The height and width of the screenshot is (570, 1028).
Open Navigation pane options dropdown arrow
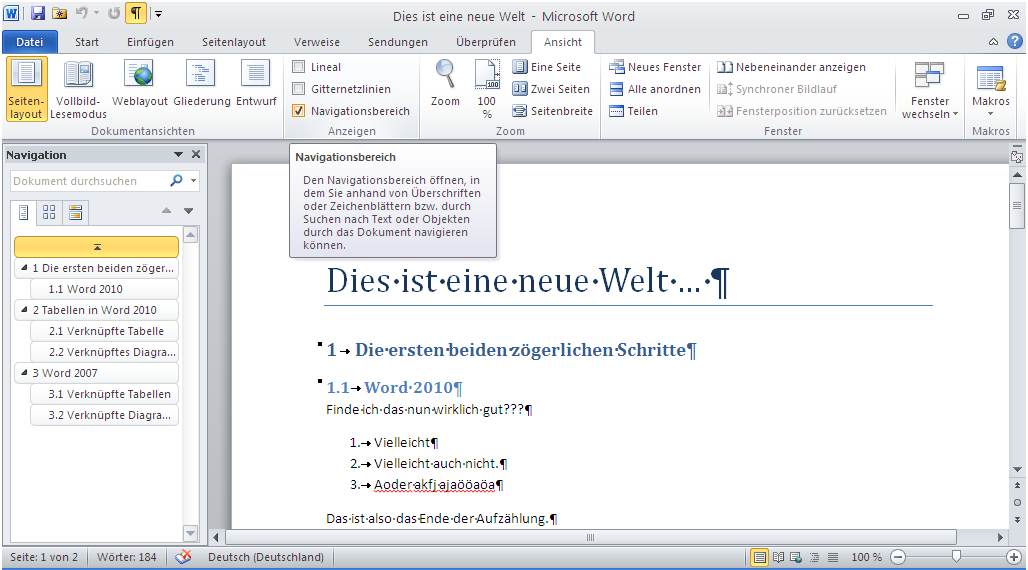coord(178,155)
